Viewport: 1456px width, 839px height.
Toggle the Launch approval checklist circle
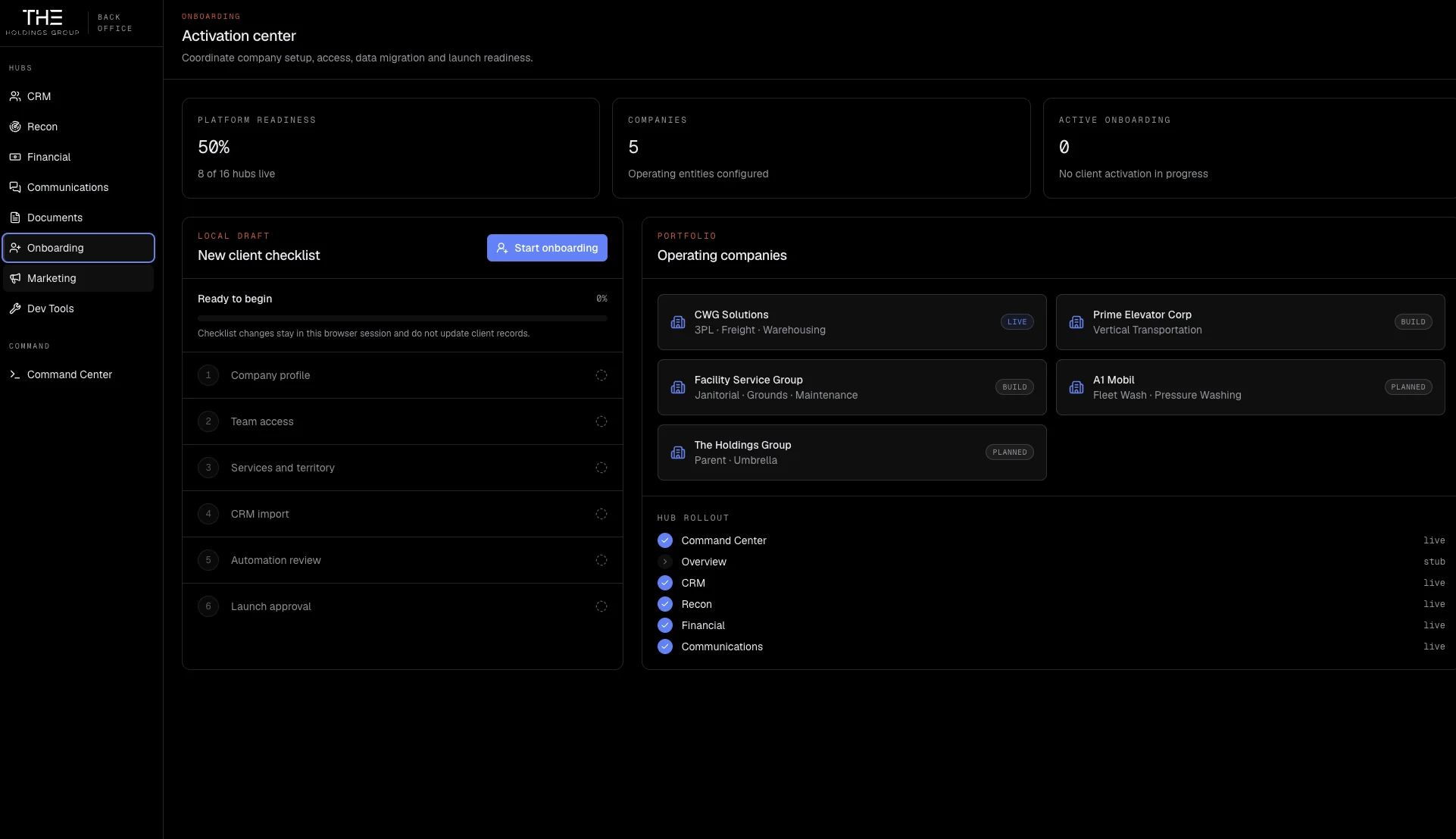[601, 606]
